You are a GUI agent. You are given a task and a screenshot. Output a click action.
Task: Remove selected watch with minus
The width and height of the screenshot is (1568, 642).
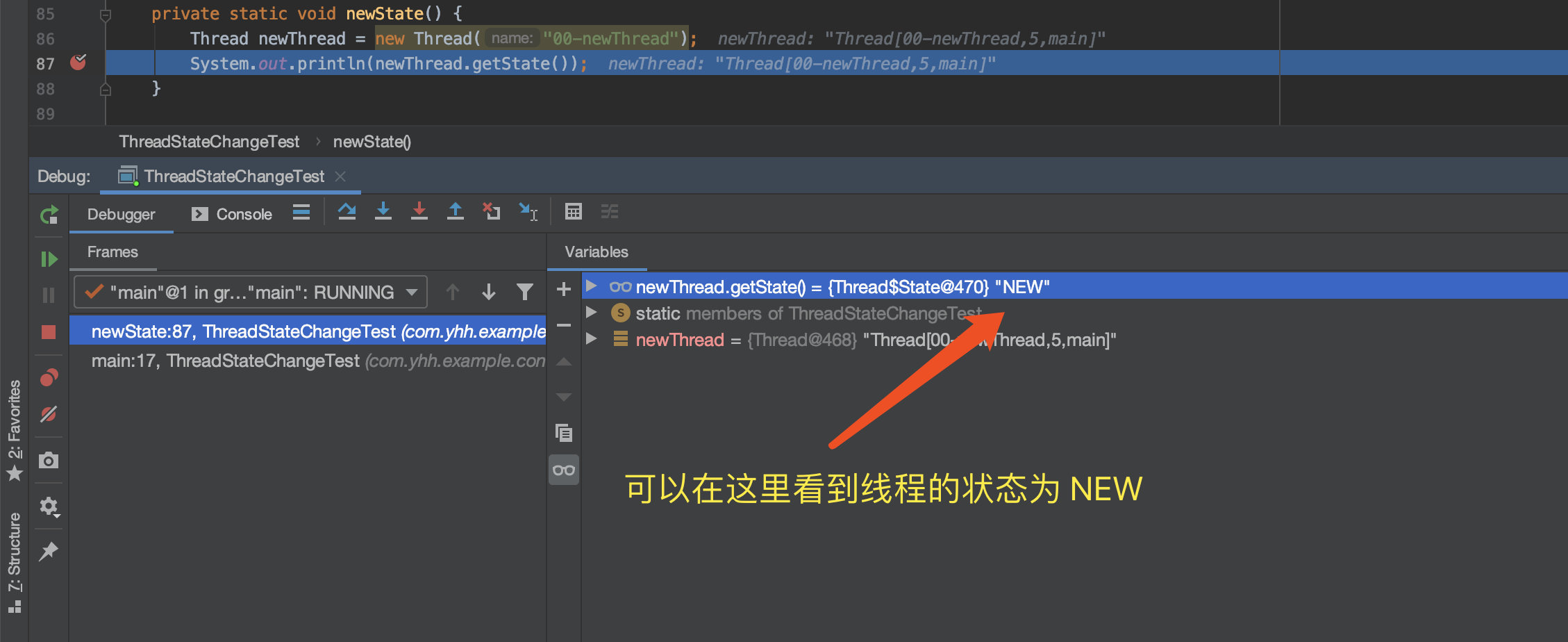click(564, 325)
